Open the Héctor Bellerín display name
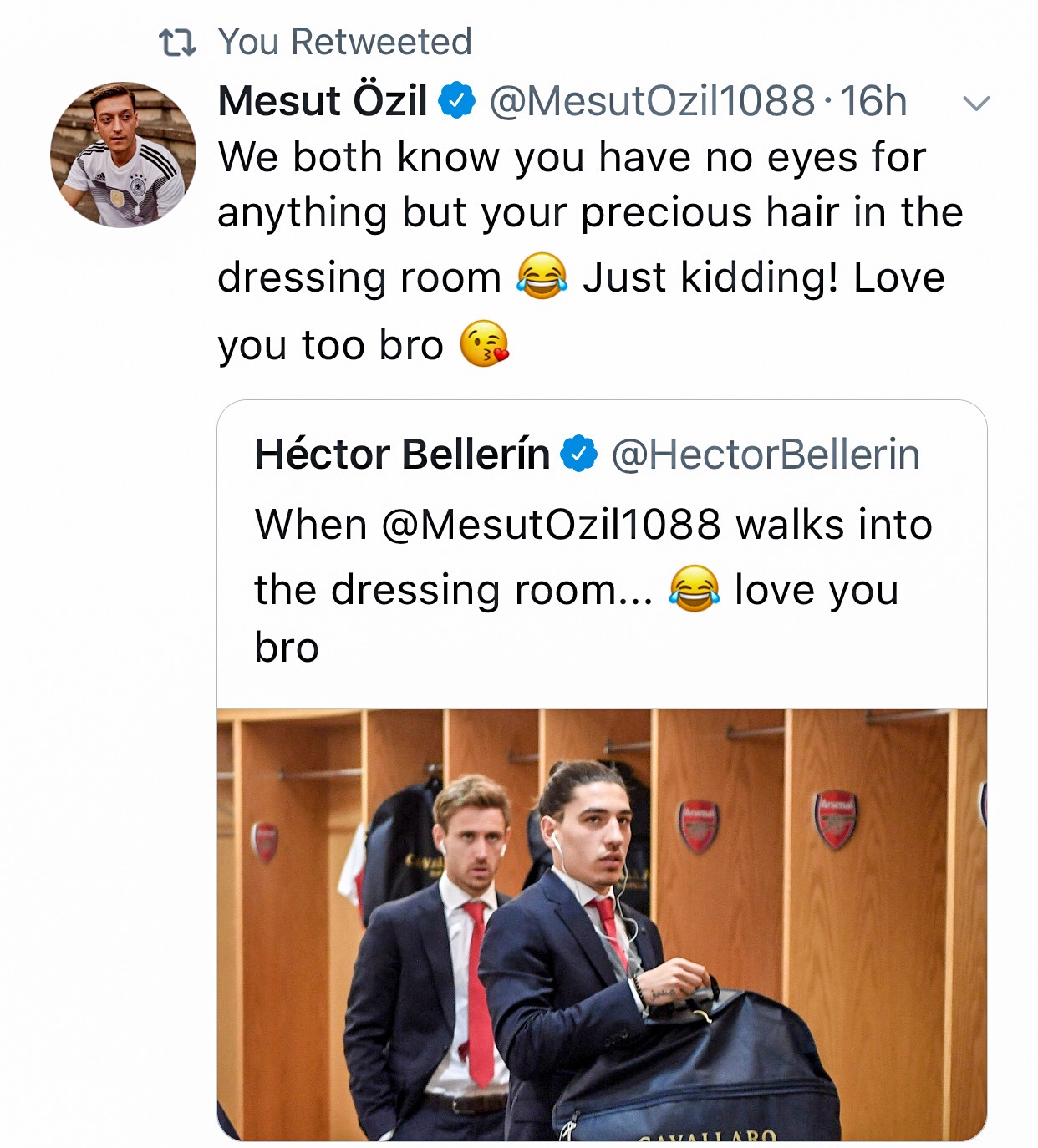 [x=402, y=455]
